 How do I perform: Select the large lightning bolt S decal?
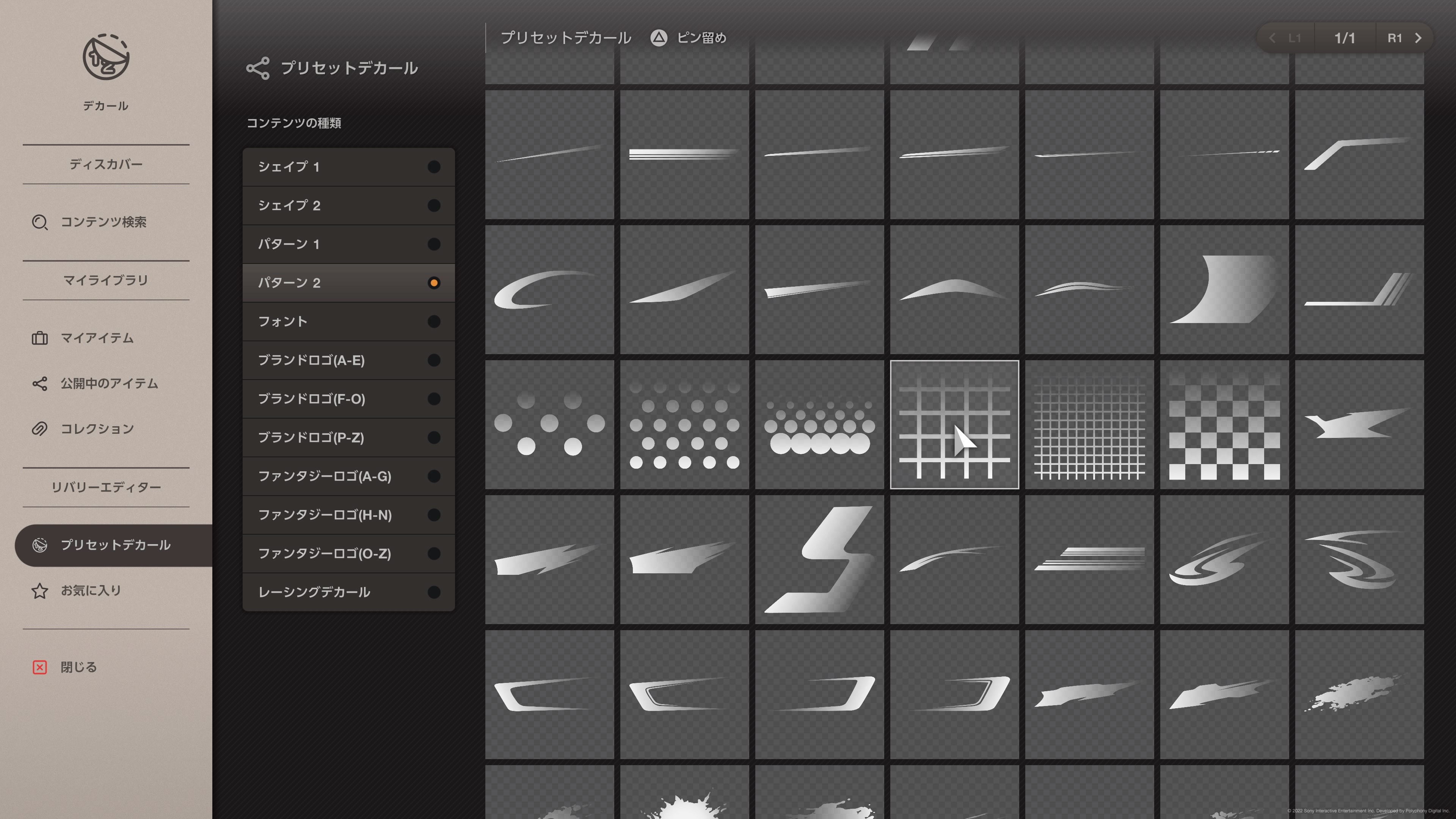coord(819,560)
